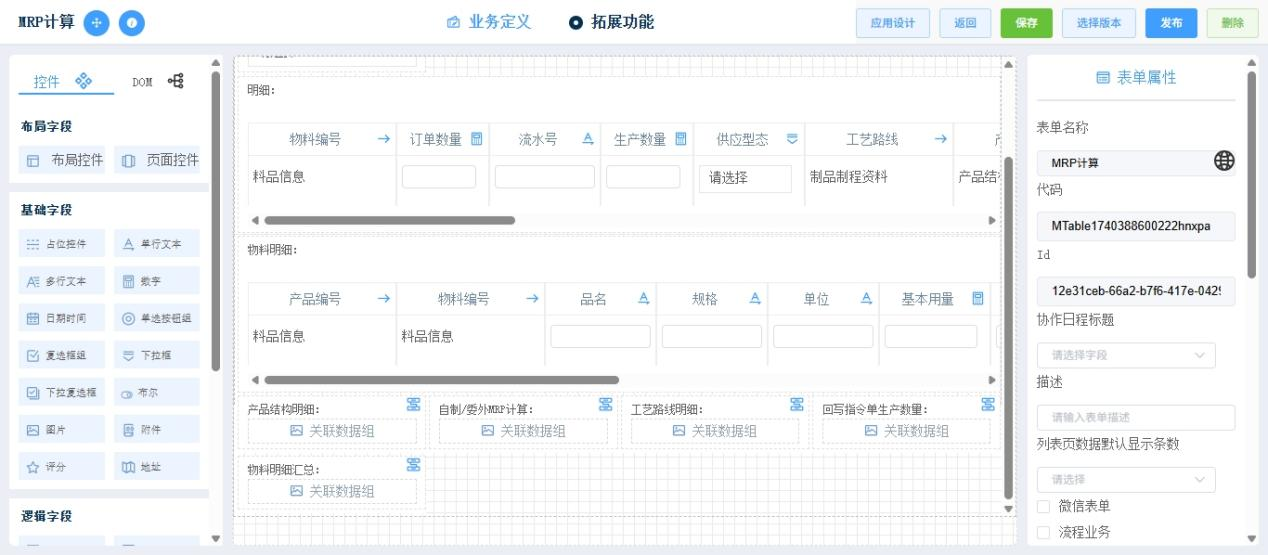Click the blue move icon beside MRP计算 title

point(96,22)
